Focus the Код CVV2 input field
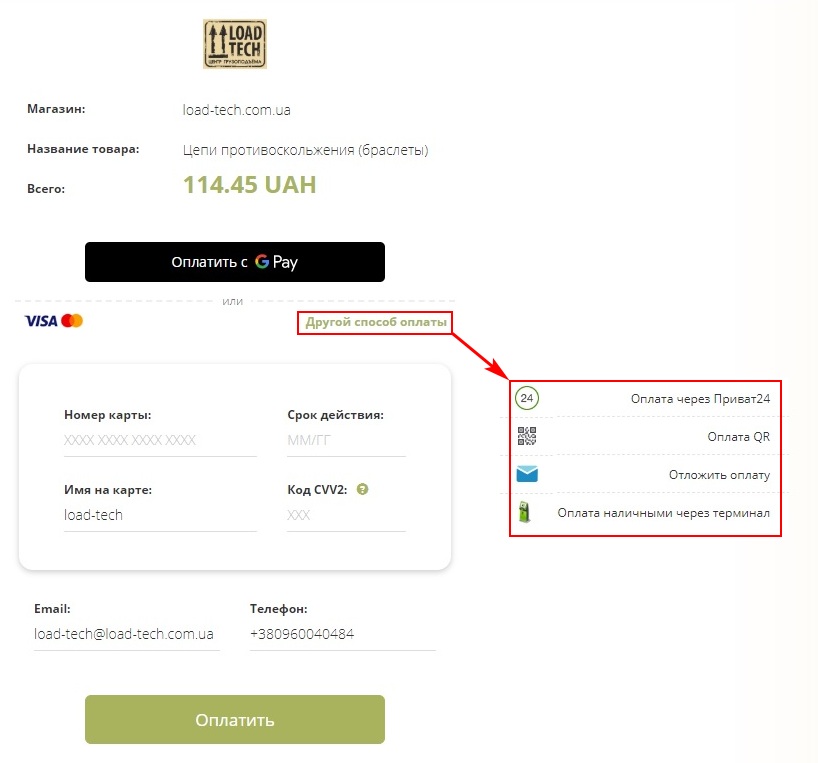Screen dimensions: 818x763 [x=345, y=515]
